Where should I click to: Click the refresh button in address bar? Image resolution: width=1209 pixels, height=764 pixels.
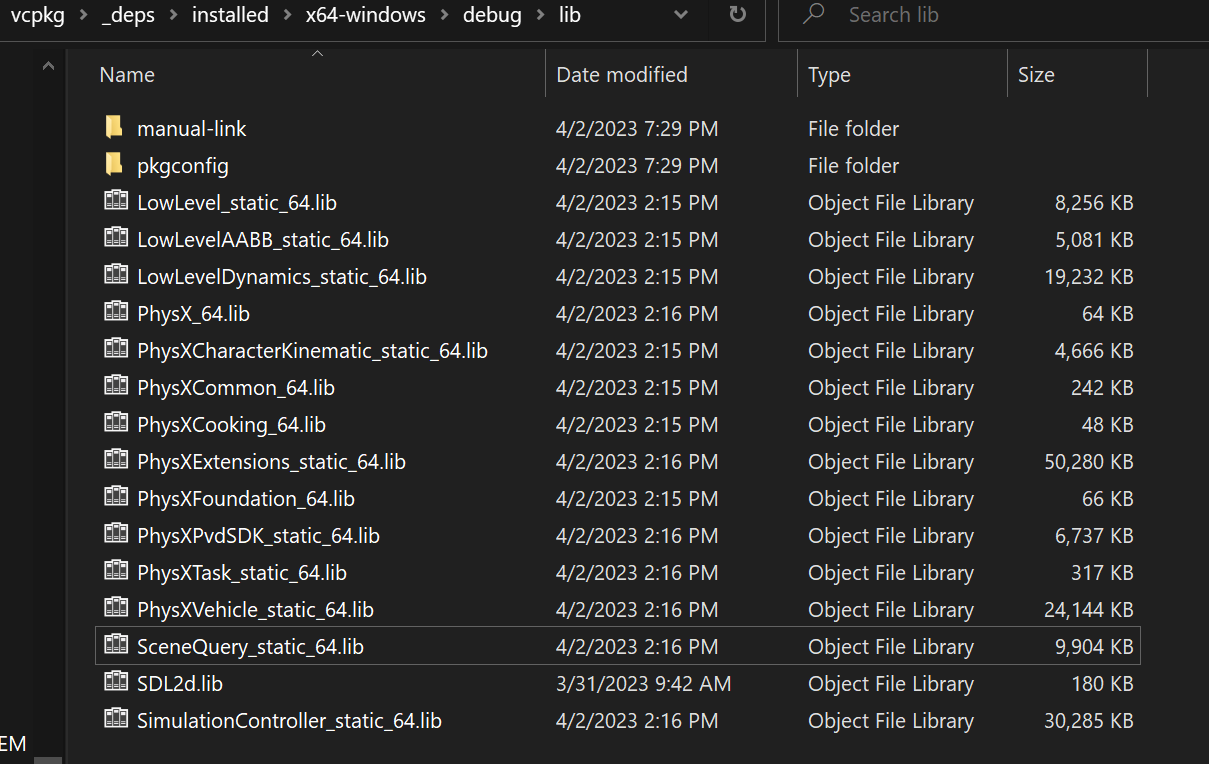click(x=736, y=14)
